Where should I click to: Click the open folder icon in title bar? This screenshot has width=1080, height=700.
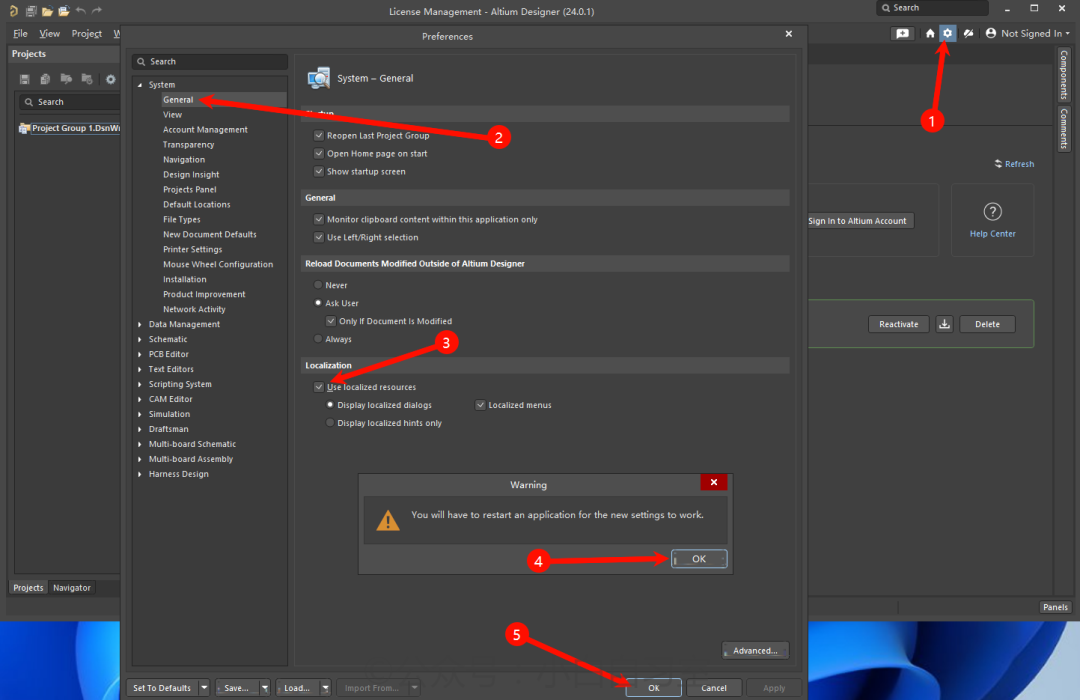pyautogui.click(x=48, y=11)
